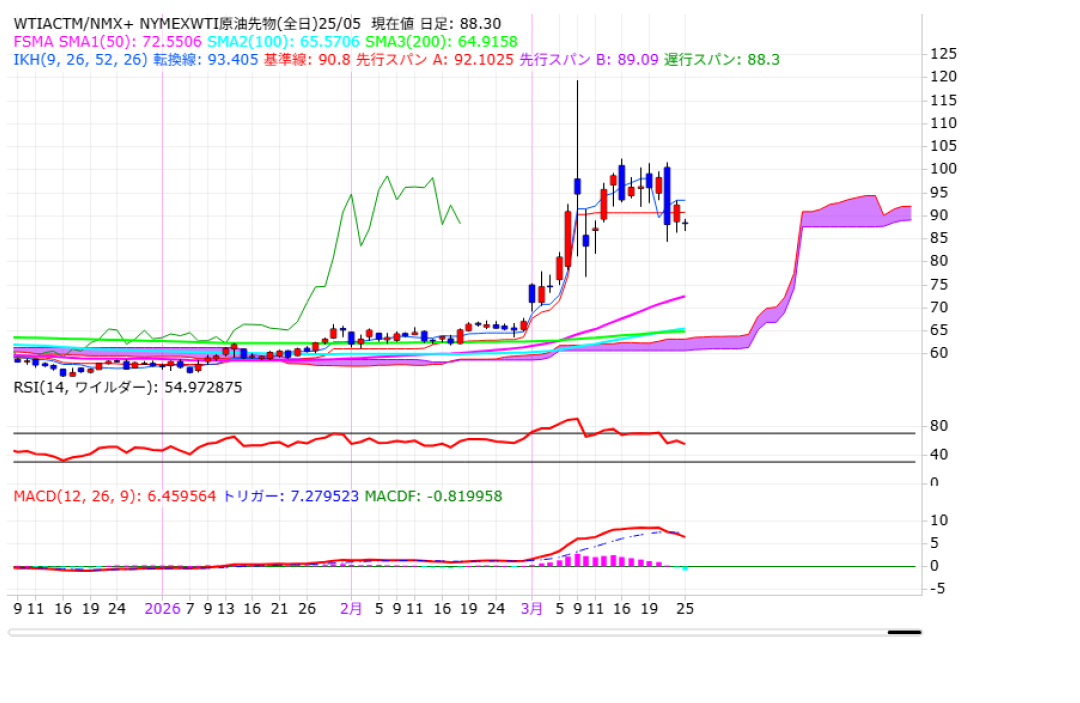Click the 2026 year marker on time axis
1080x703 pixels.
(162, 607)
